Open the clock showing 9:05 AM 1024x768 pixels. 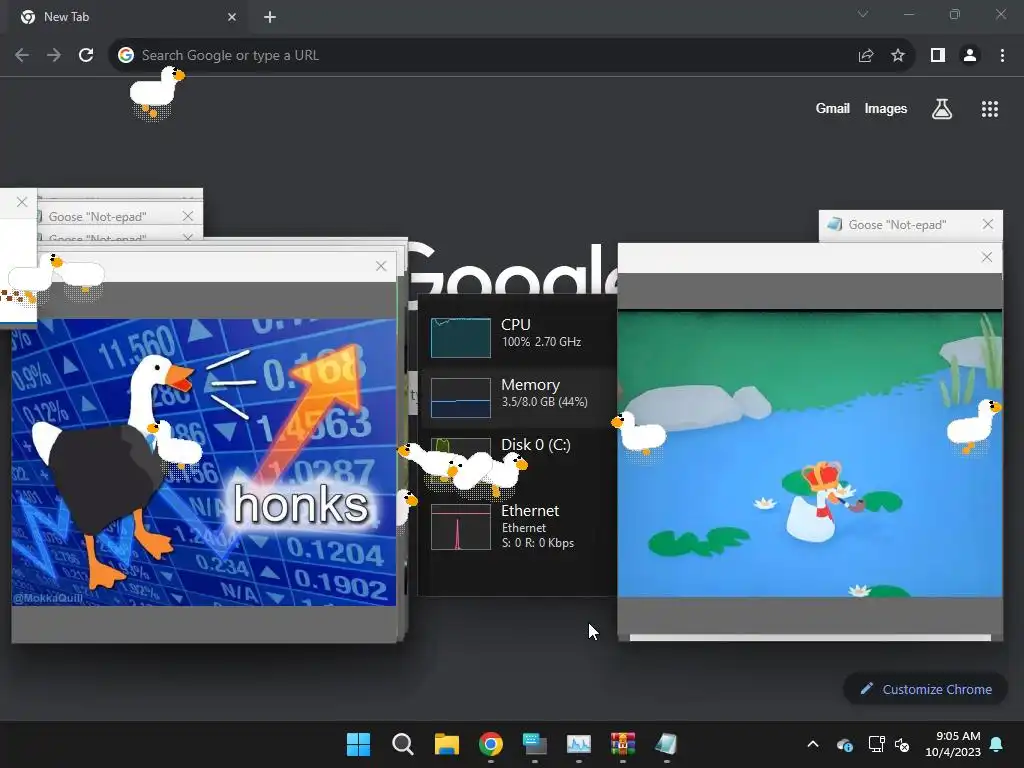tap(953, 744)
